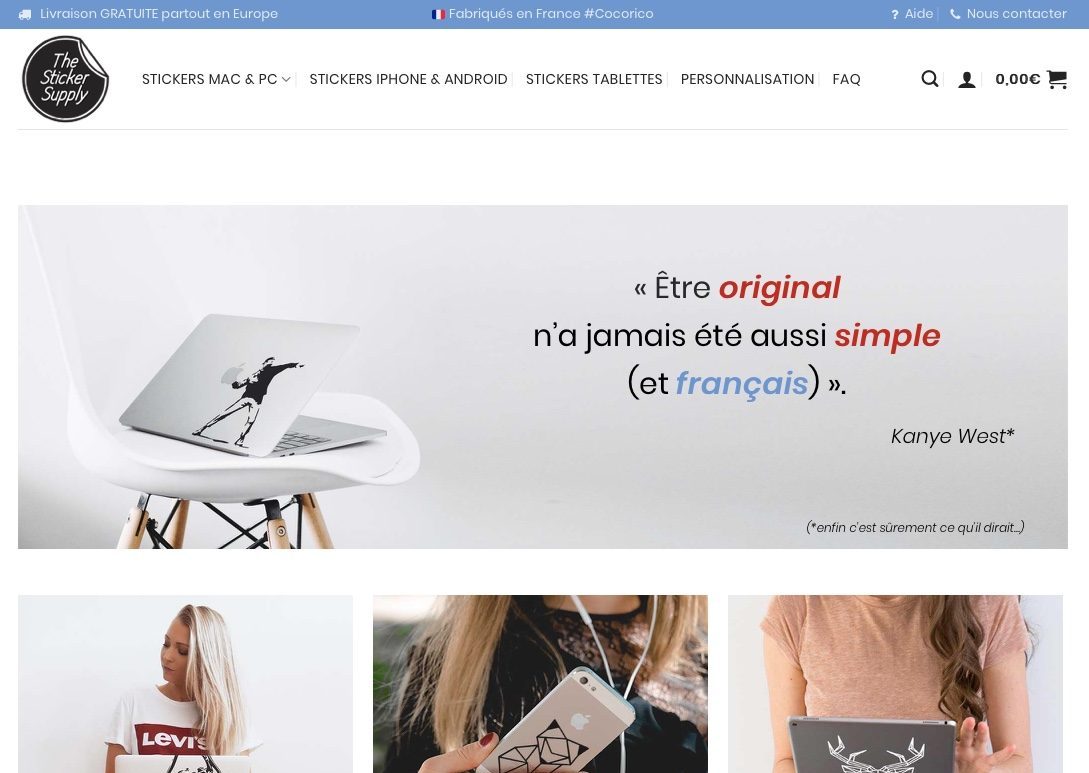Click the Nous contacter link

[x=1016, y=14]
